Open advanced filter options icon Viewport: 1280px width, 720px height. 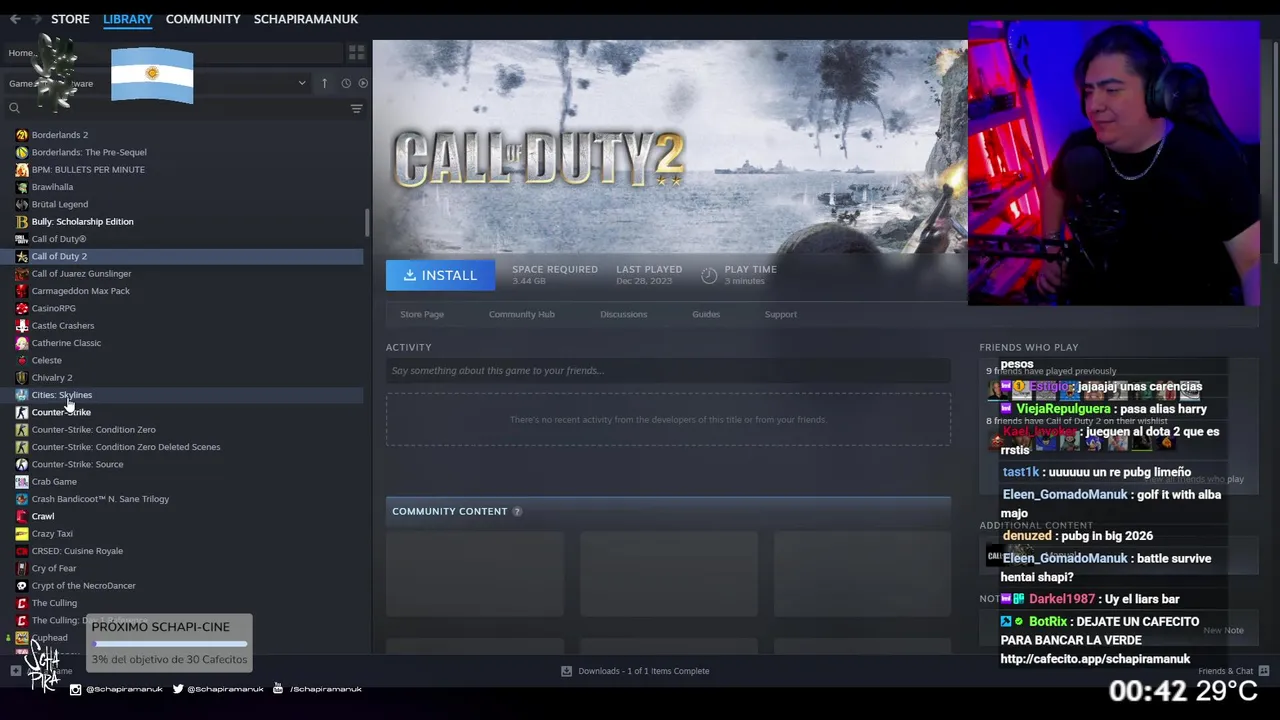[356, 108]
